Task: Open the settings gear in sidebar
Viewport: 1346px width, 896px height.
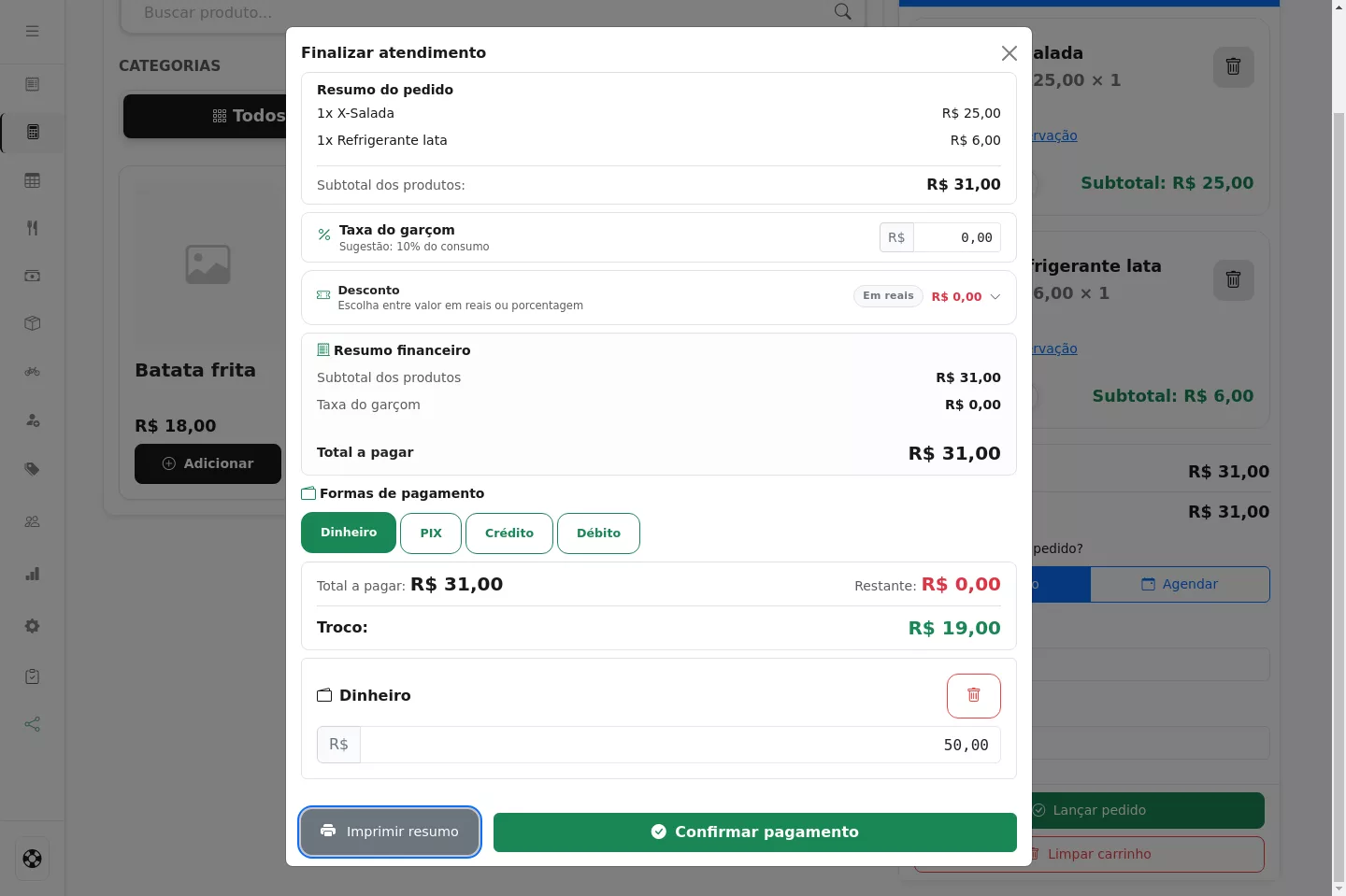Action: 33,626
